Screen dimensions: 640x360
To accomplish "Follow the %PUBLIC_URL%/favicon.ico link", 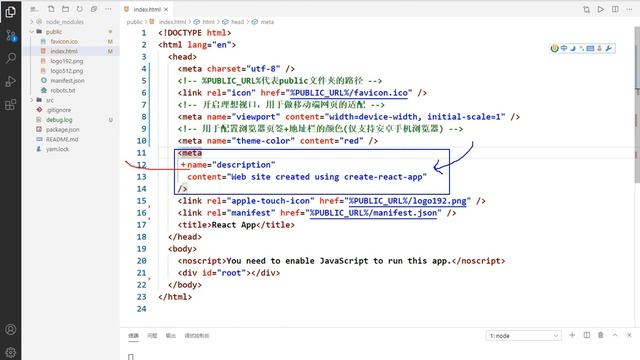I will 349,93.
